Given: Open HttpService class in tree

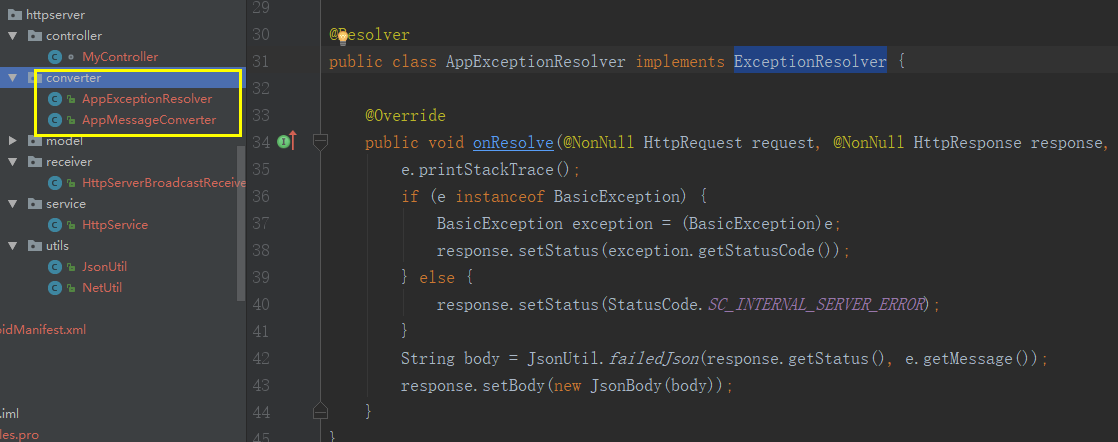Looking at the screenshot, I should (115, 225).
